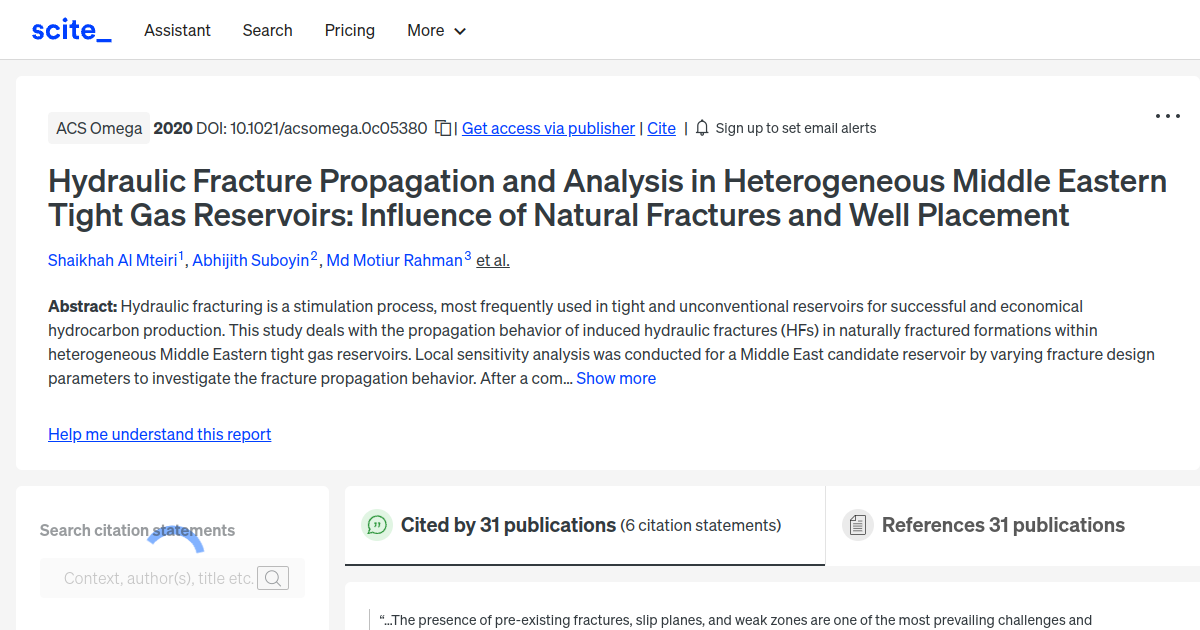Viewport: 1200px width, 630px height.
Task: Click the green quote icon on Cited by tab
Action: pyautogui.click(x=377, y=524)
